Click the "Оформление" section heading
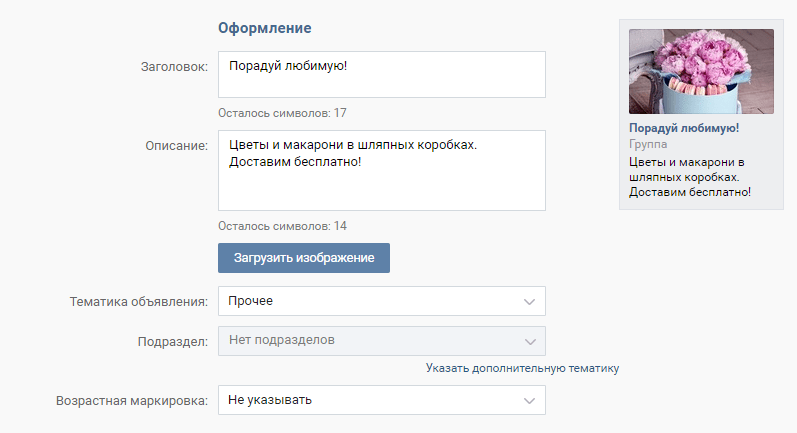 [x=264, y=26]
